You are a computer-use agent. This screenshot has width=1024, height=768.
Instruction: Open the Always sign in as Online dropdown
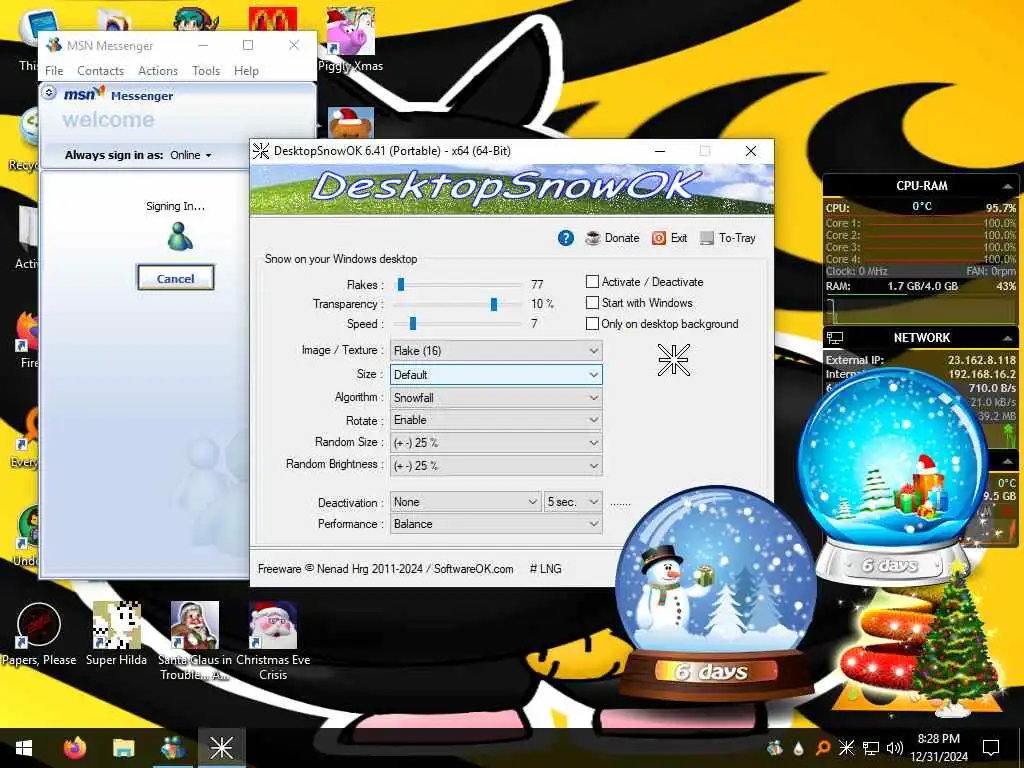click(191, 155)
